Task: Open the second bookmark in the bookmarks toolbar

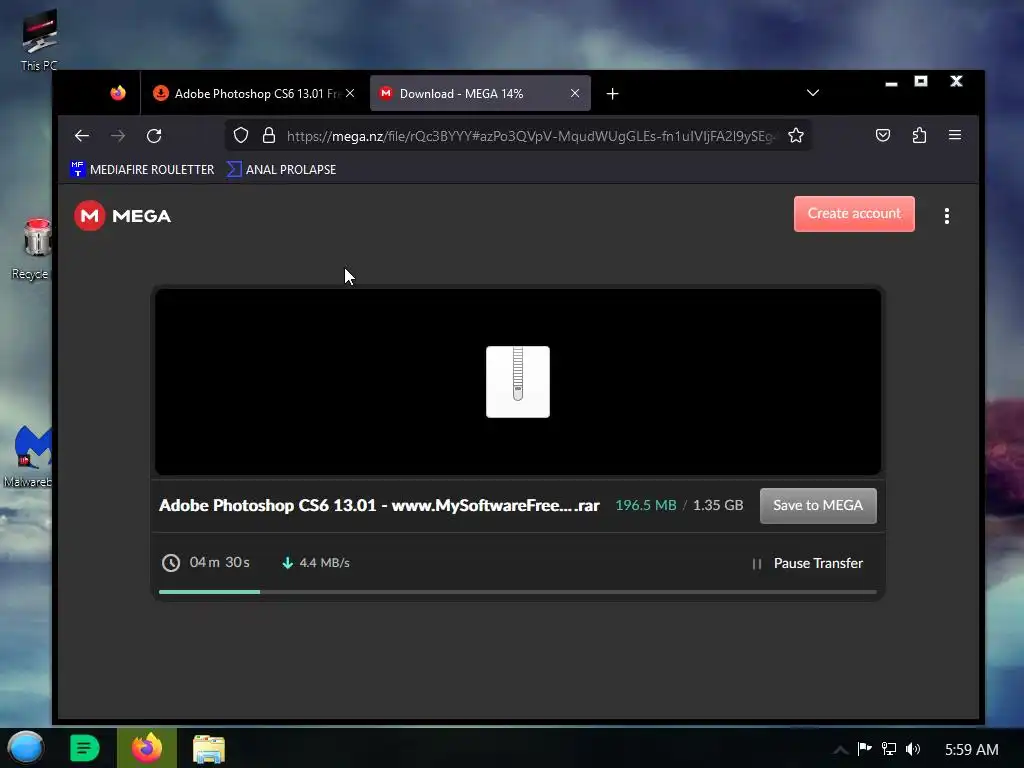Action: pyautogui.click(x=281, y=169)
